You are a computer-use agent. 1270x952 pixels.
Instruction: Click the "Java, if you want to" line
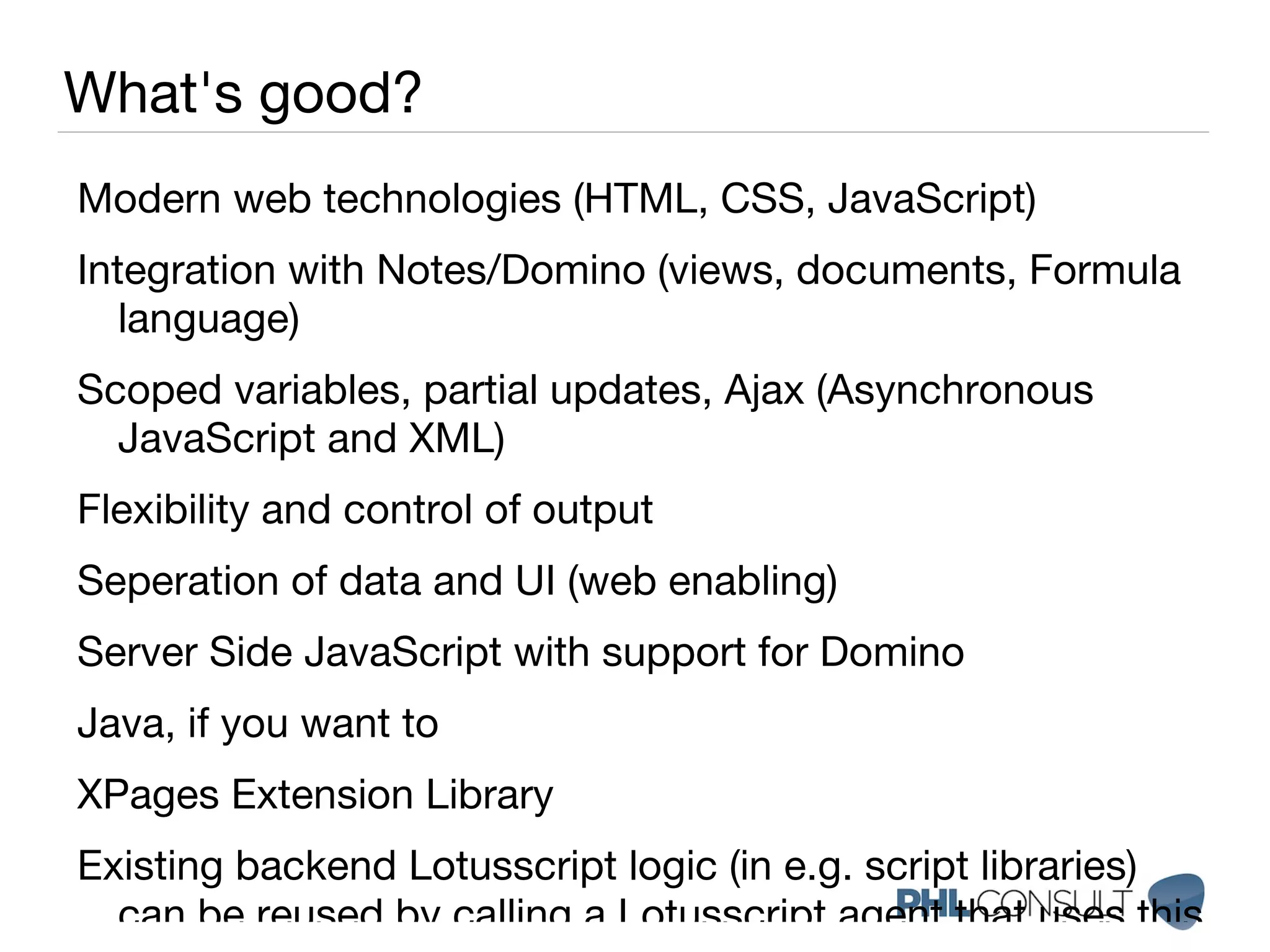coord(257,724)
